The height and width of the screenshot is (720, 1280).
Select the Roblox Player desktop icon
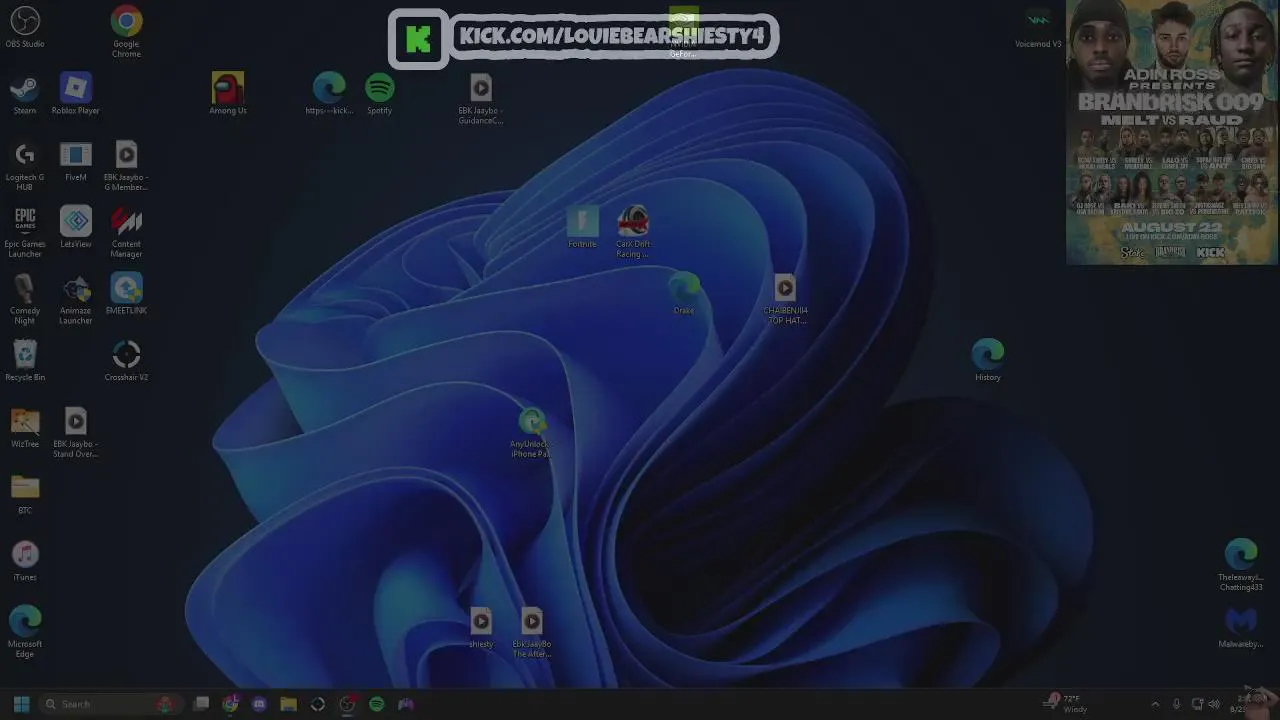[x=75, y=94]
